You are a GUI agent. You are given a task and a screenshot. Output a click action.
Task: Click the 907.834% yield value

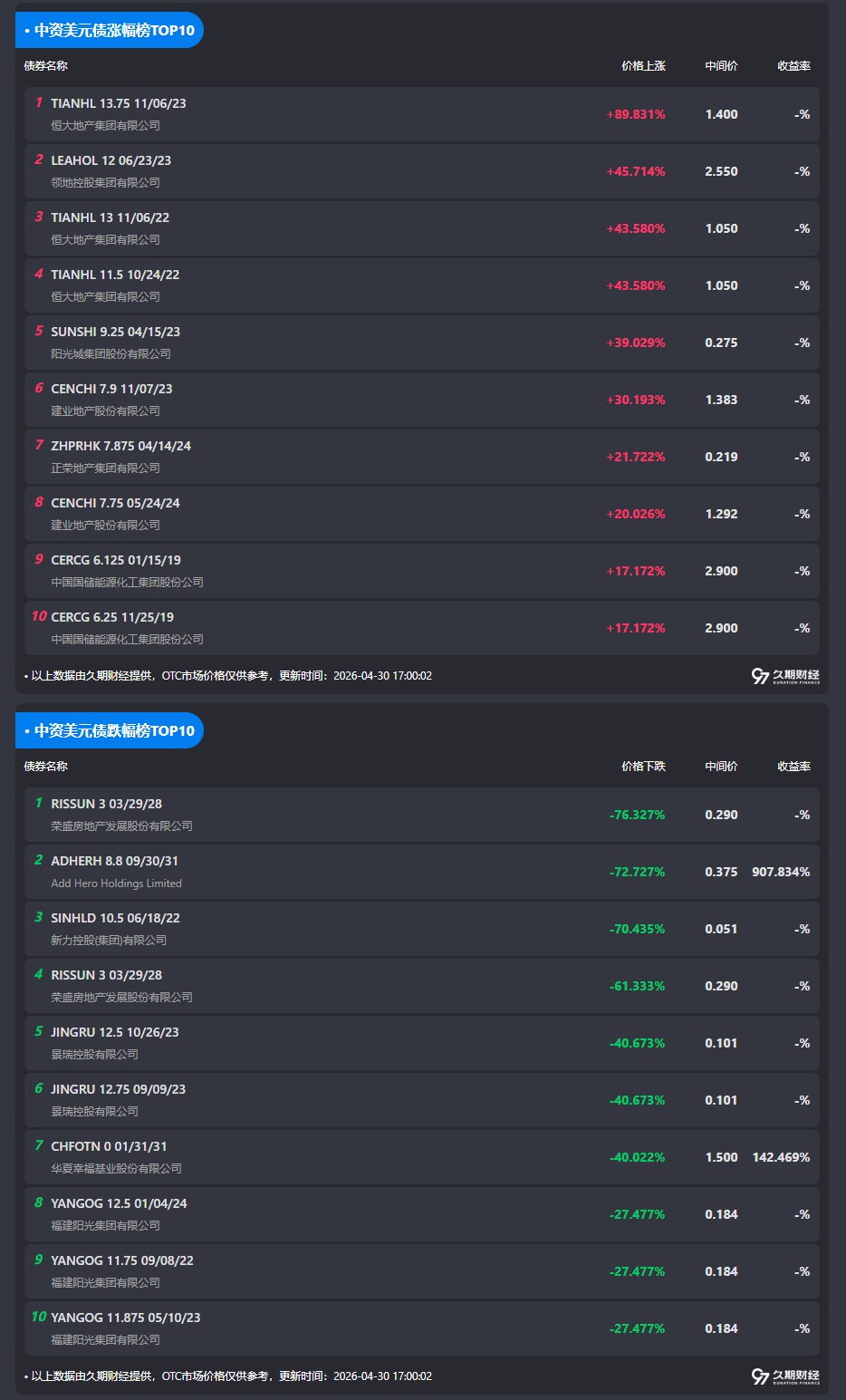(781, 873)
